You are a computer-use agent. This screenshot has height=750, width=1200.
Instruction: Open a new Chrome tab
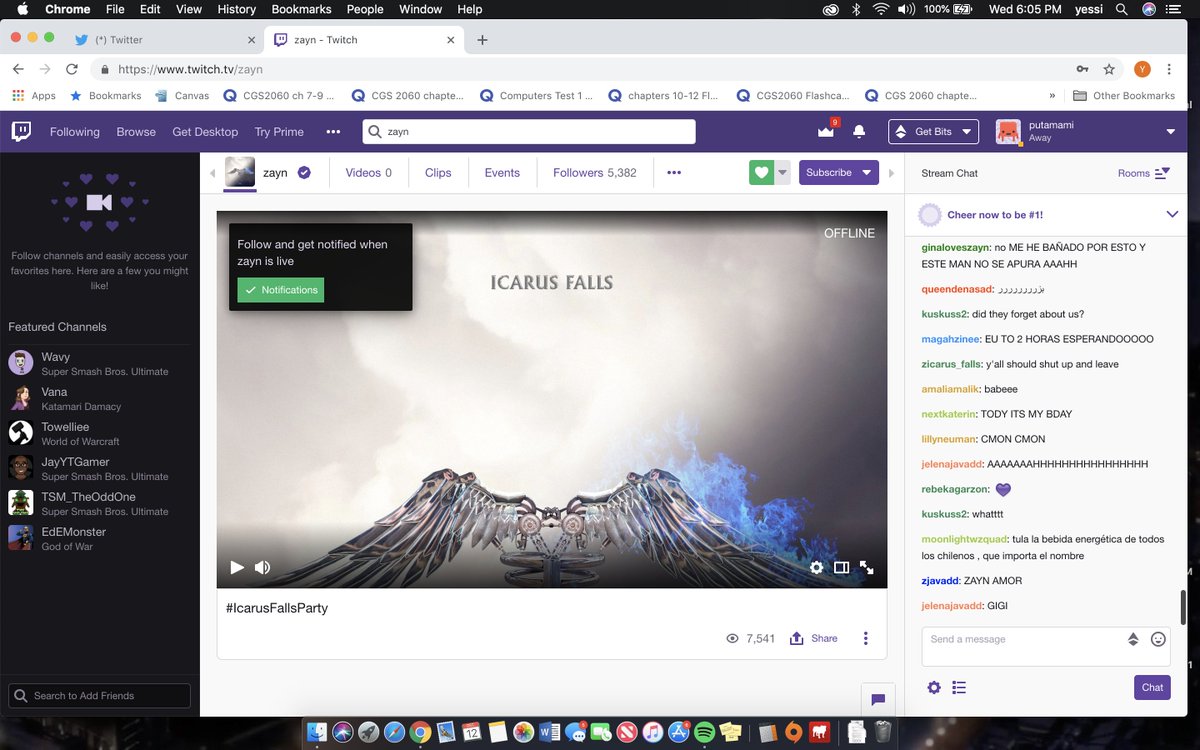pos(482,40)
